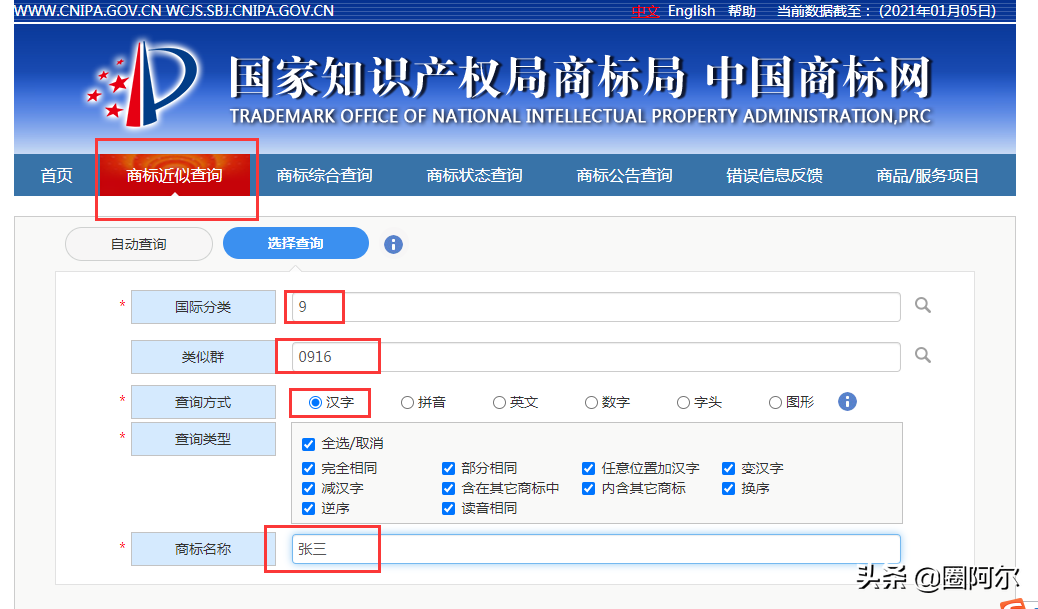Uncheck the 换序 checkbox
The image size is (1038, 609).
(729, 489)
